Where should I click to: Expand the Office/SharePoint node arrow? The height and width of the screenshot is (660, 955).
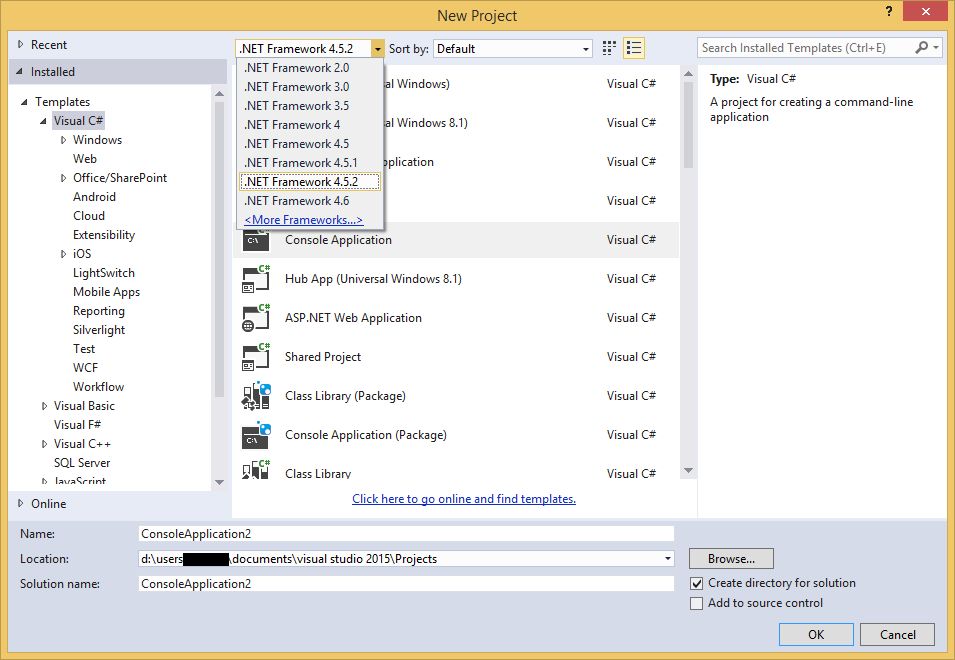tap(63, 178)
